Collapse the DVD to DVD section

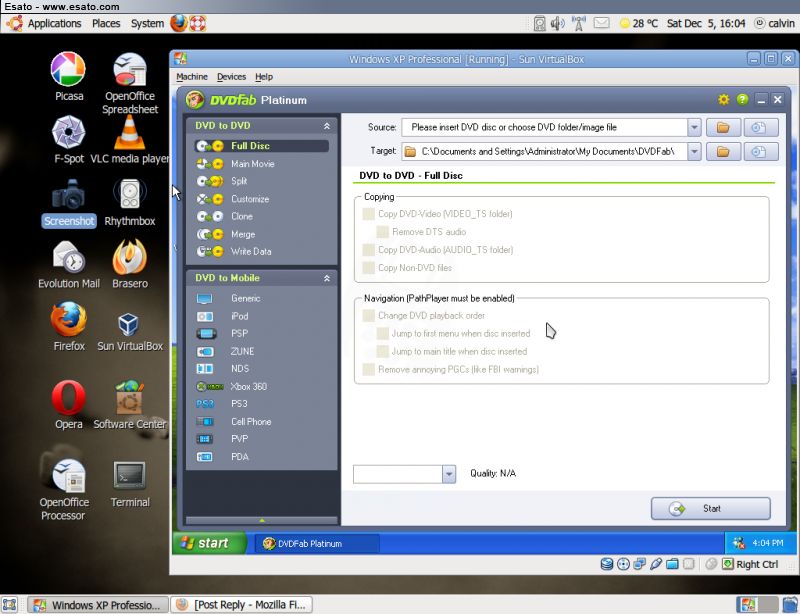click(x=327, y=126)
